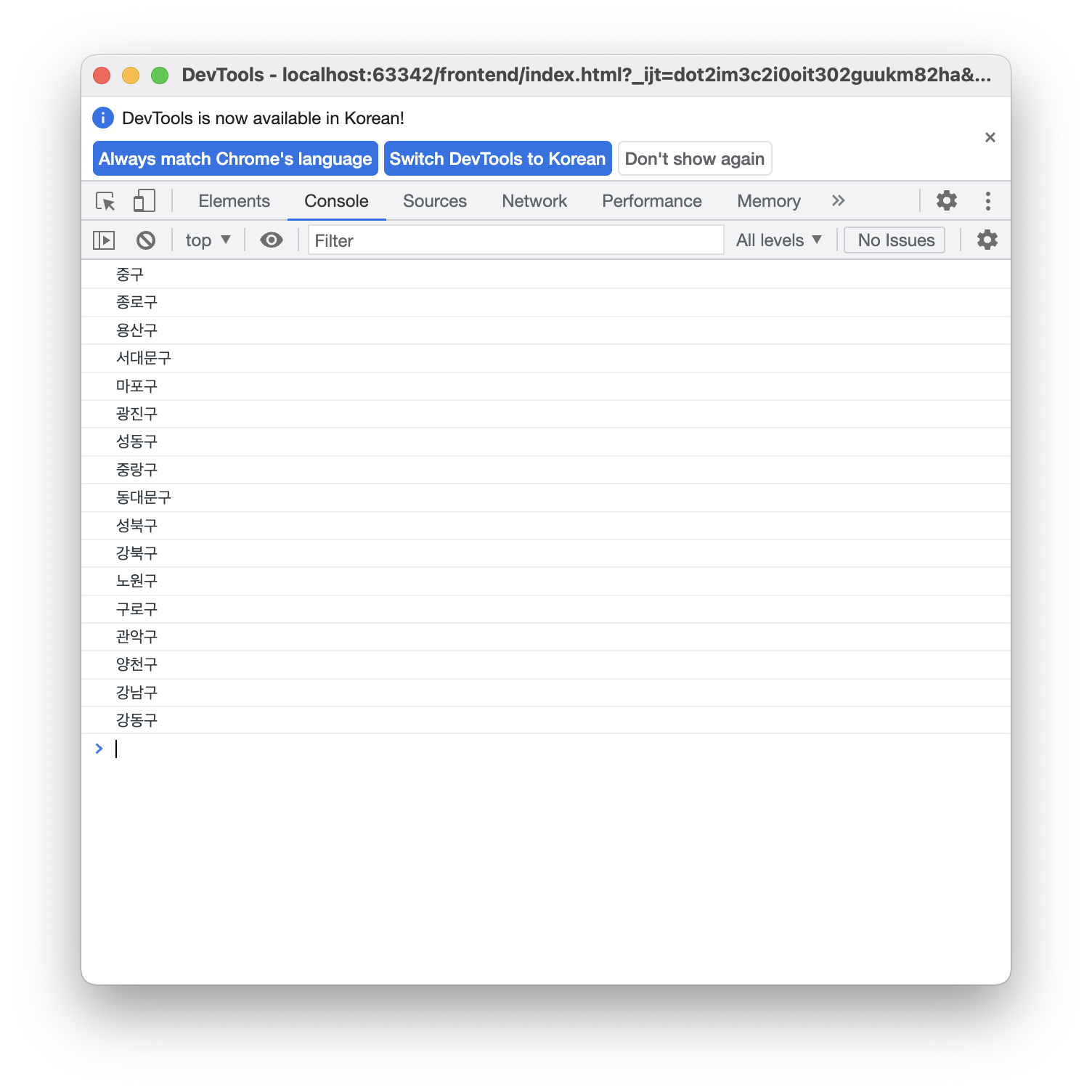The width and height of the screenshot is (1092, 1092).
Task: Close the DevTools window with red button
Action: pyautogui.click(x=102, y=76)
